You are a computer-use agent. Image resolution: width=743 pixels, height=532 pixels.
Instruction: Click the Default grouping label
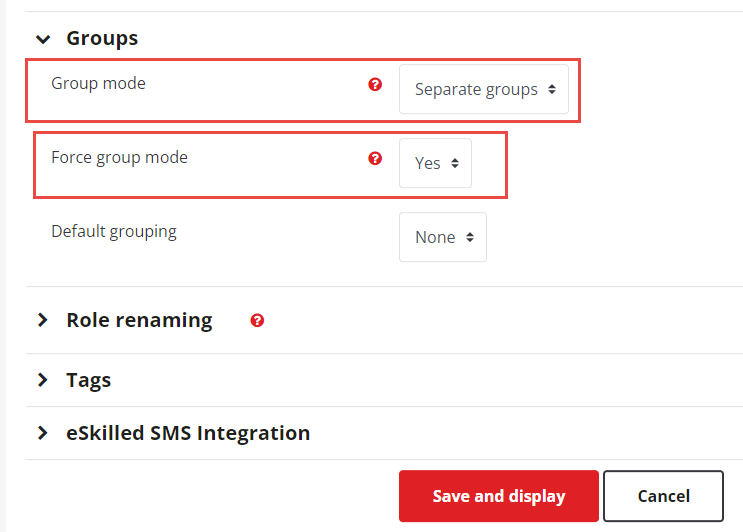pyautogui.click(x=114, y=232)
